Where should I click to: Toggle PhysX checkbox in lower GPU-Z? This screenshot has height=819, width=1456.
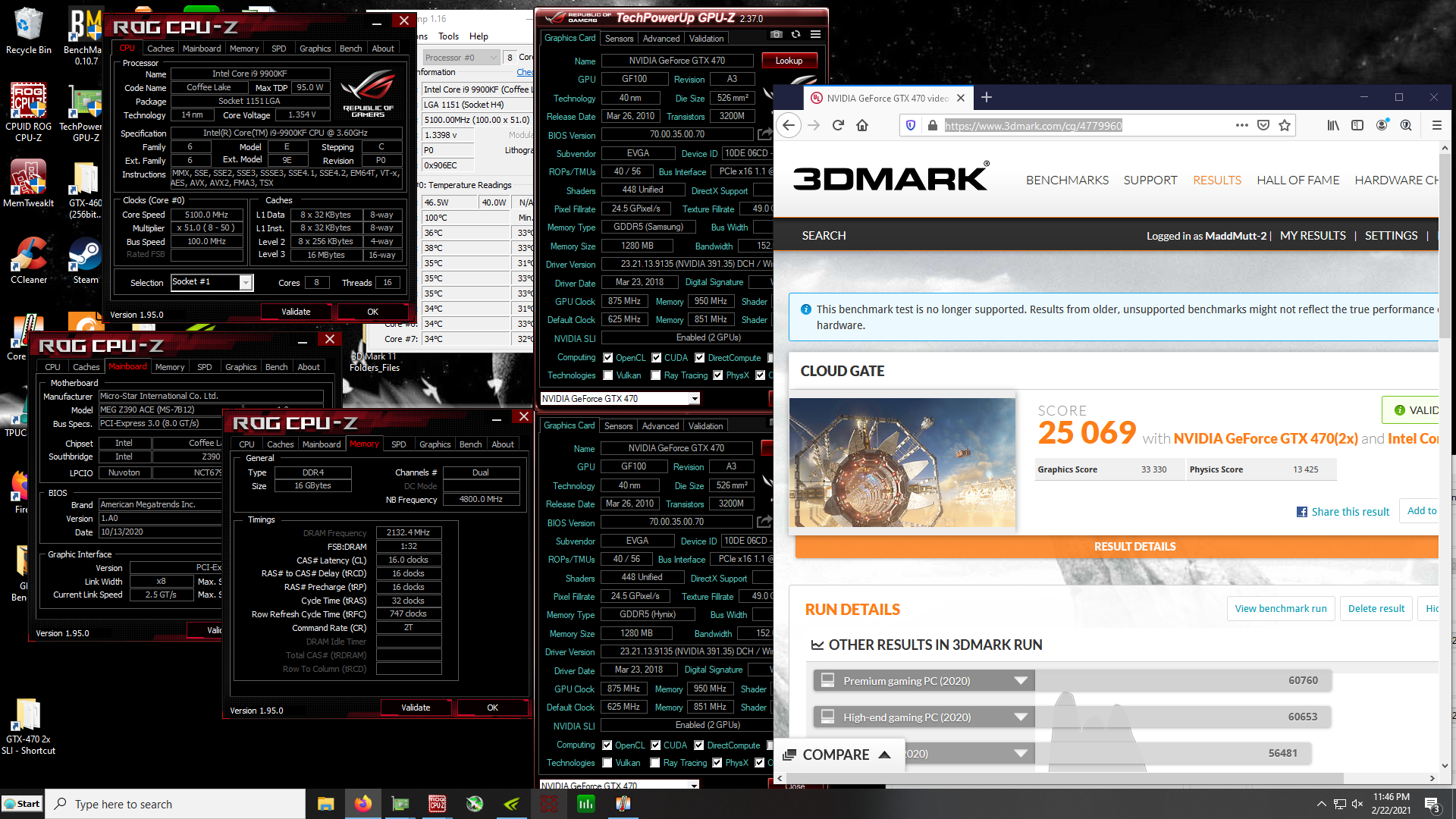(716, 763)
